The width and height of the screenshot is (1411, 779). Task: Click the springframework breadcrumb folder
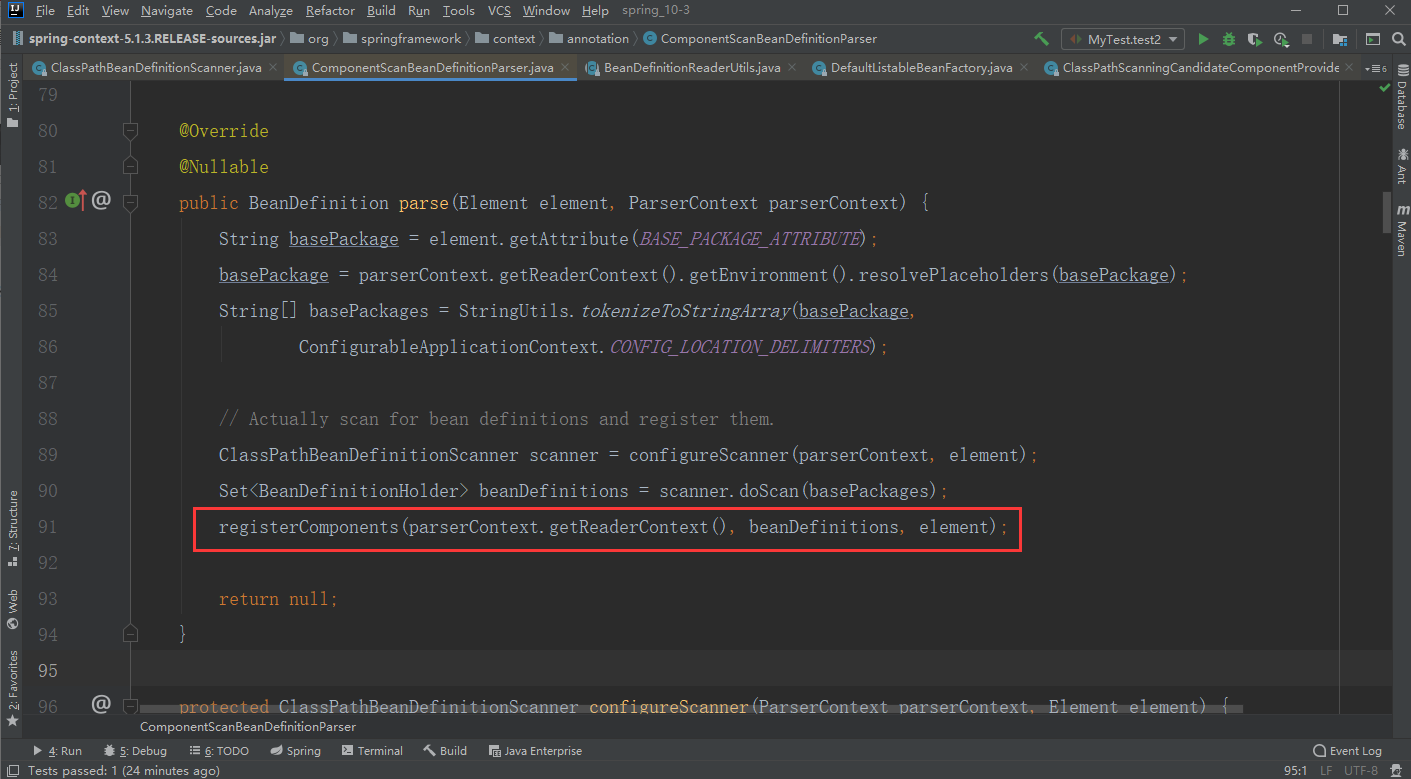click(x=403, y=39)
